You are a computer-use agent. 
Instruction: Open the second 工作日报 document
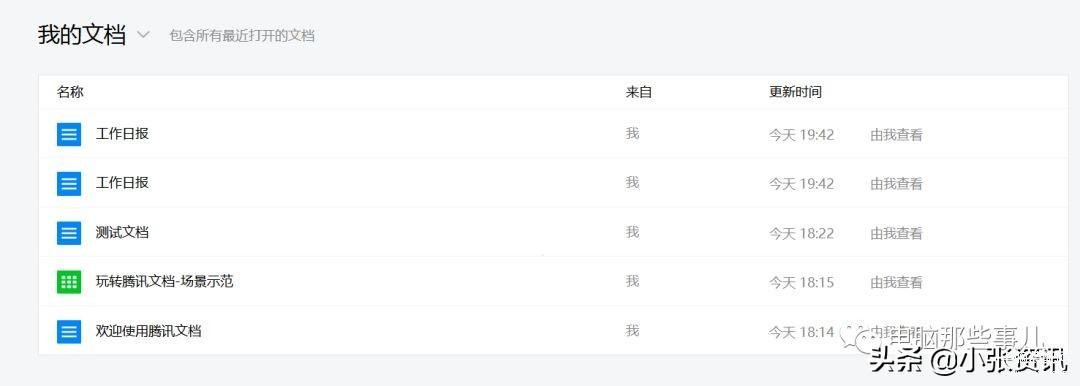click(x=122, y=183)
